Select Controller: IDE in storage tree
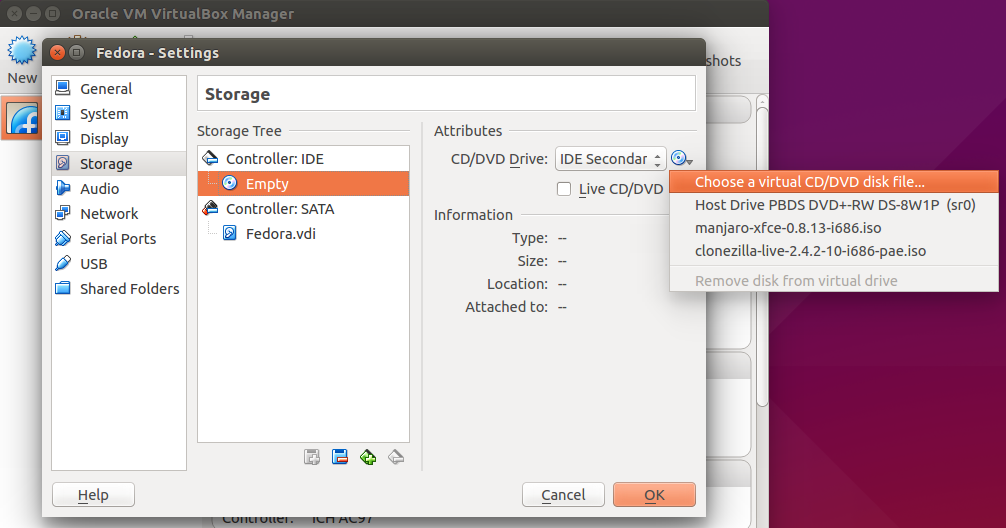 coord(303,158)
